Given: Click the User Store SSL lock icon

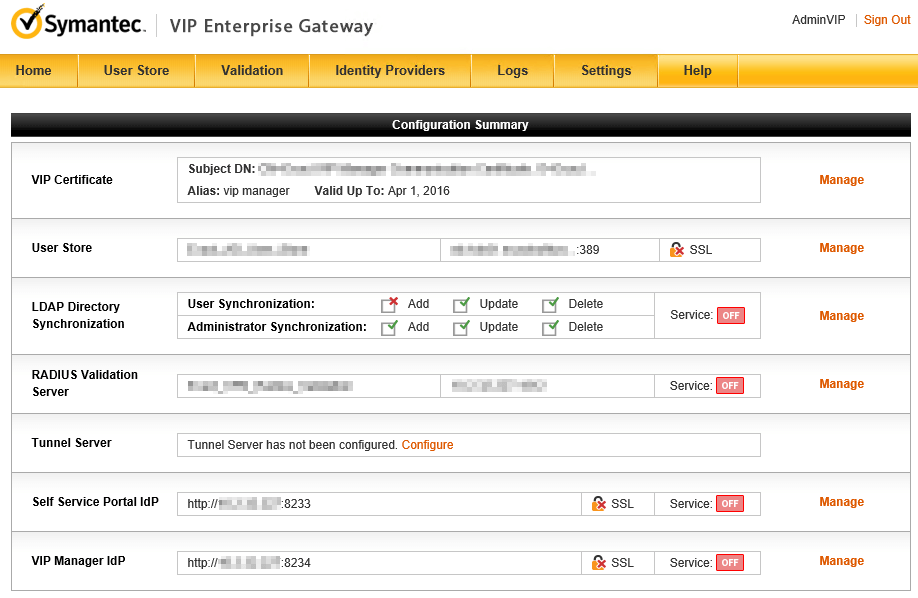Looking at the screenshot, I should click(677, 250).
